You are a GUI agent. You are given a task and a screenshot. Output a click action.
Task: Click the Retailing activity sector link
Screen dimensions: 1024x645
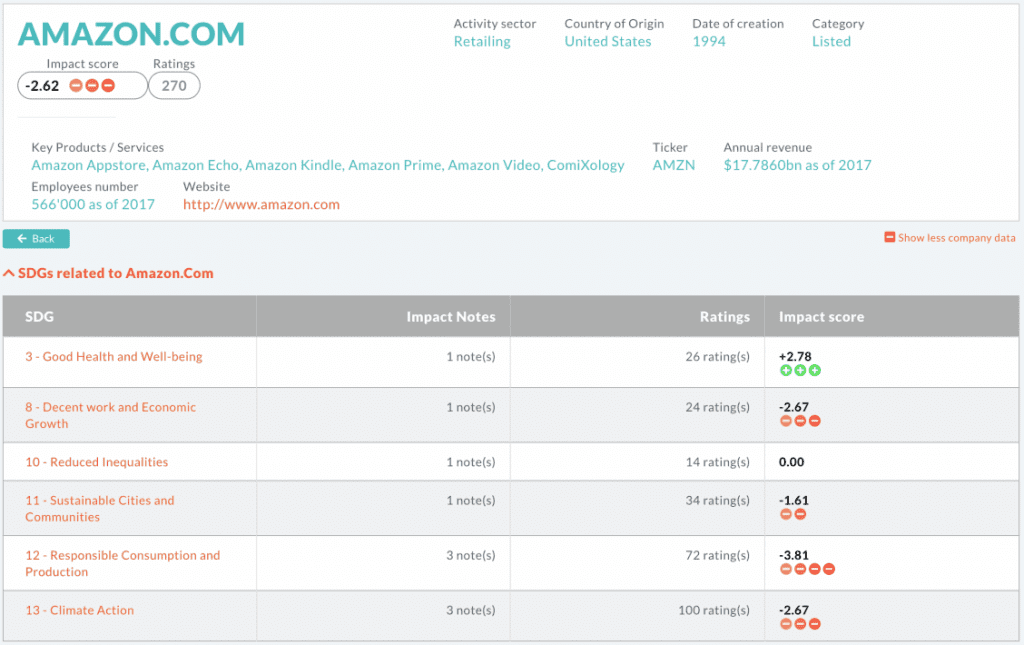coord(482,42)
